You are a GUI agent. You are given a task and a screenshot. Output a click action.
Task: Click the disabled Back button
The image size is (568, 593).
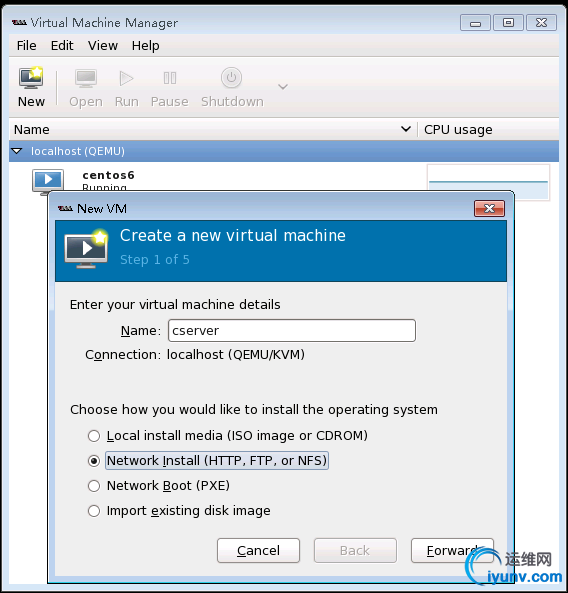click(x=355, y=551)
